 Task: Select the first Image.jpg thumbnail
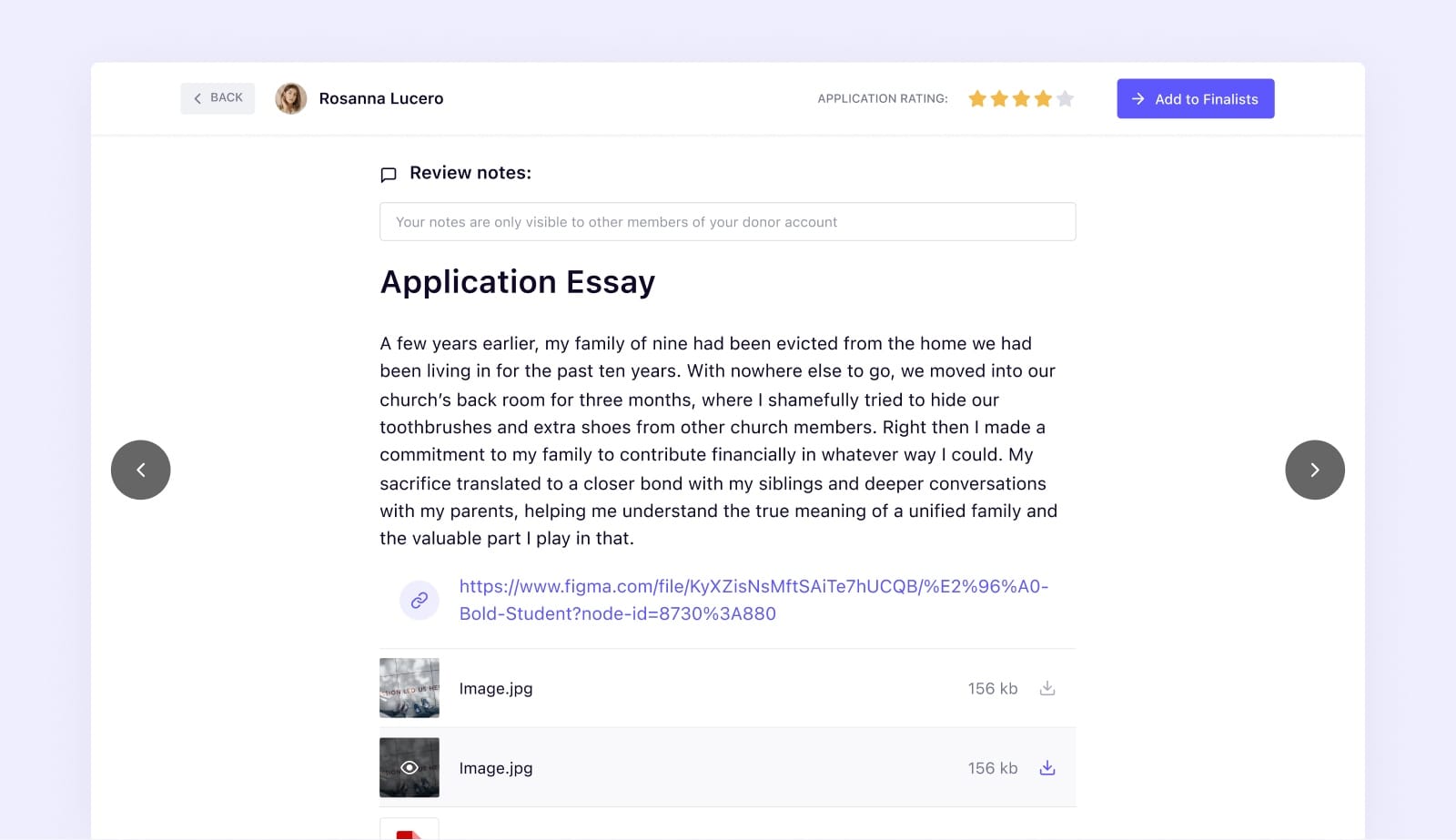pos(409,688)
